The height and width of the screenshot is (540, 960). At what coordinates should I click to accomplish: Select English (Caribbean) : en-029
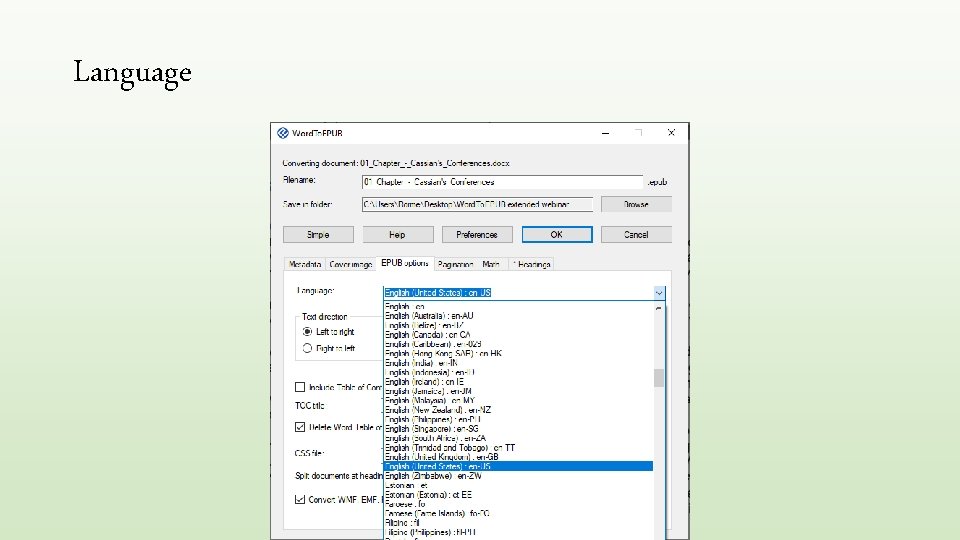(518, 344)
